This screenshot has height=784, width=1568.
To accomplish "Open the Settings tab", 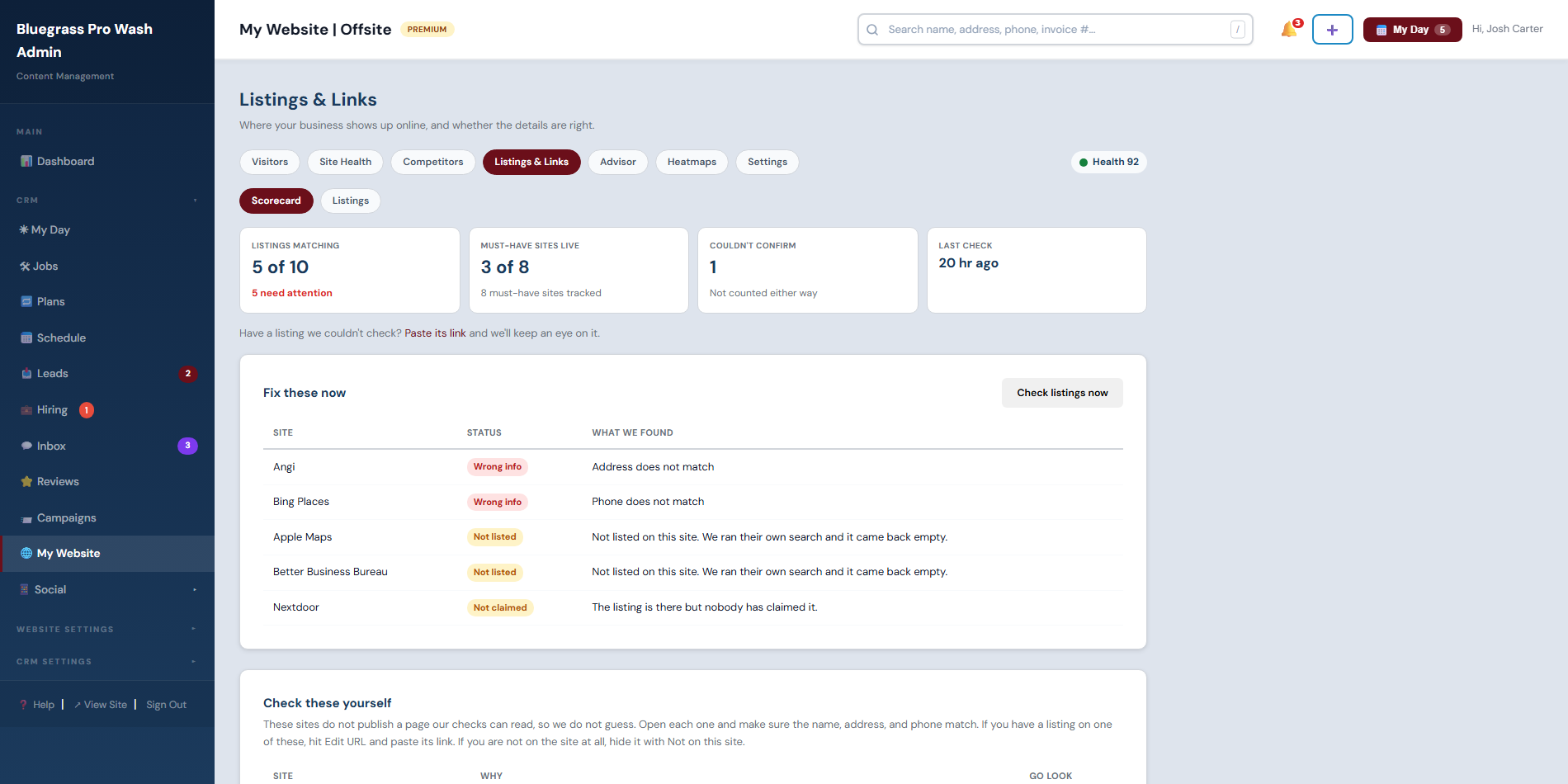I will [x=767, y=162].
